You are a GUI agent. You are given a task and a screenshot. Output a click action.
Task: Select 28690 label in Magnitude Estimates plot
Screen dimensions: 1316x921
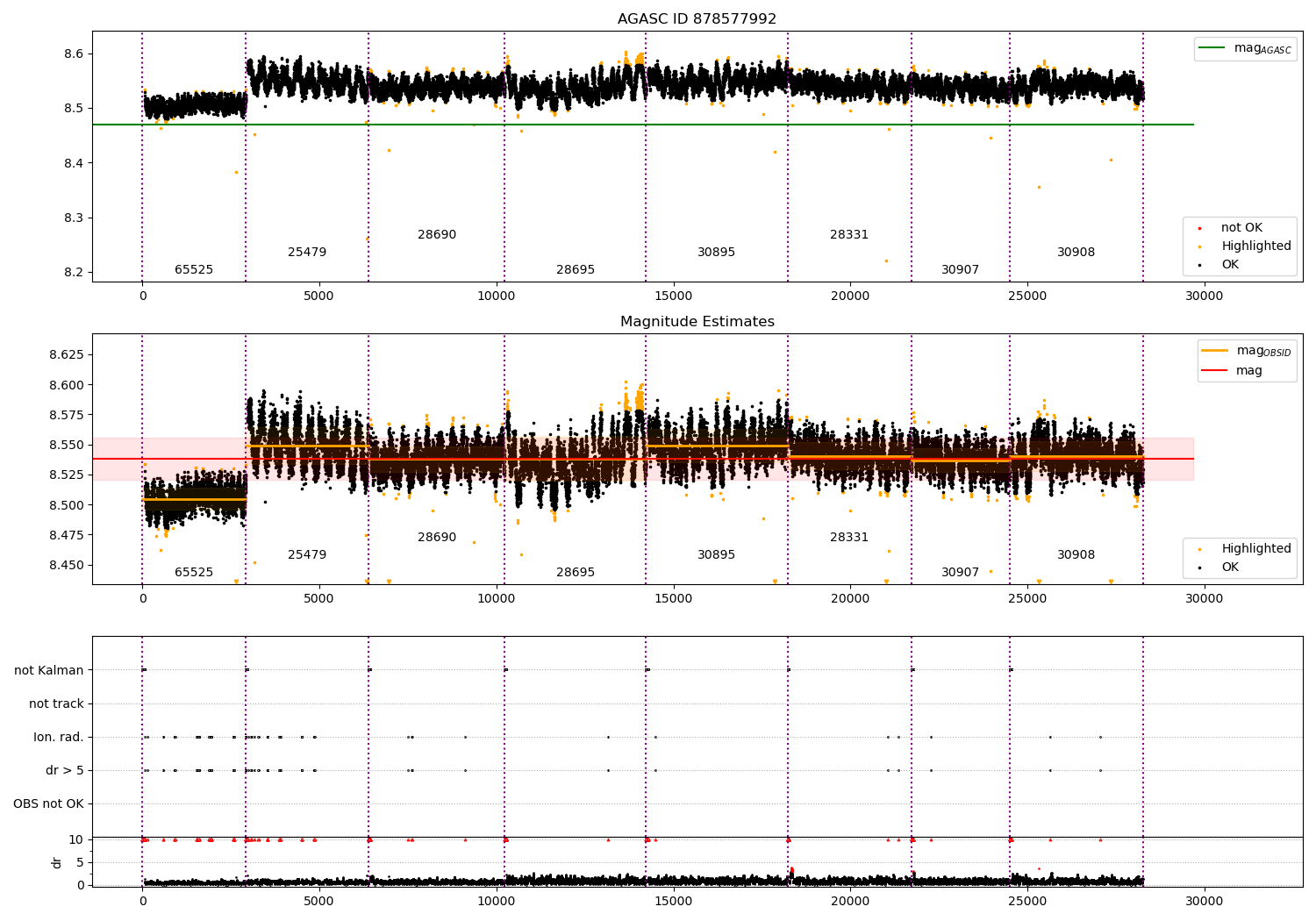point(437,538)
